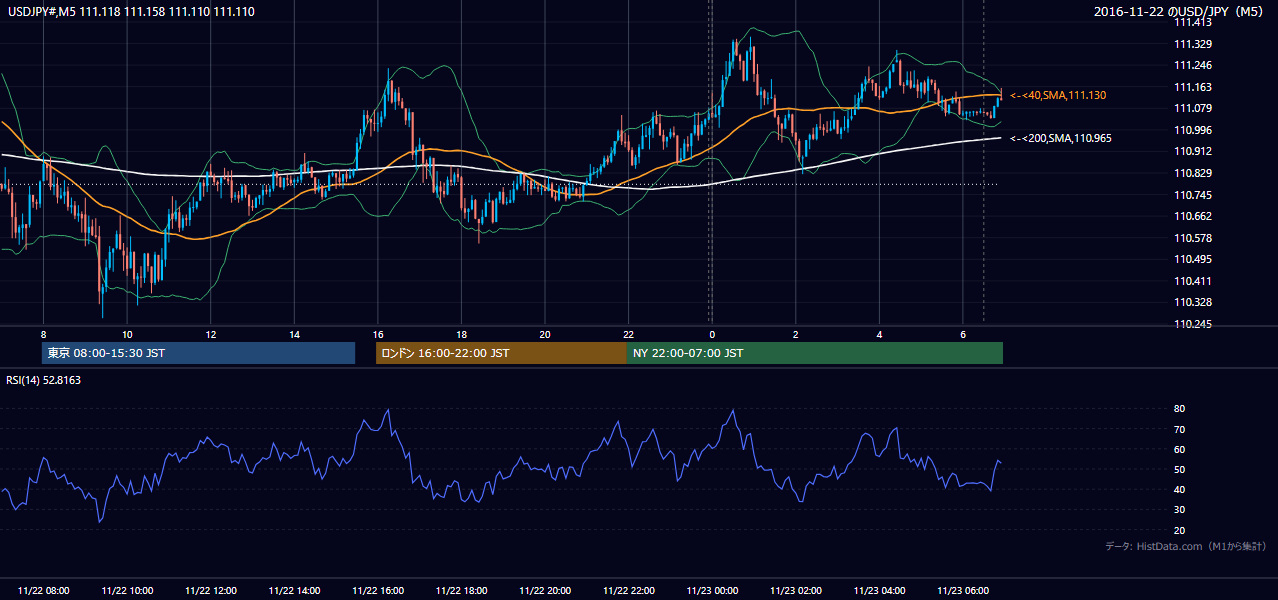1278x600 pixels.
Task: Click price axis label 110.745
Action: tap(1193, 195)
